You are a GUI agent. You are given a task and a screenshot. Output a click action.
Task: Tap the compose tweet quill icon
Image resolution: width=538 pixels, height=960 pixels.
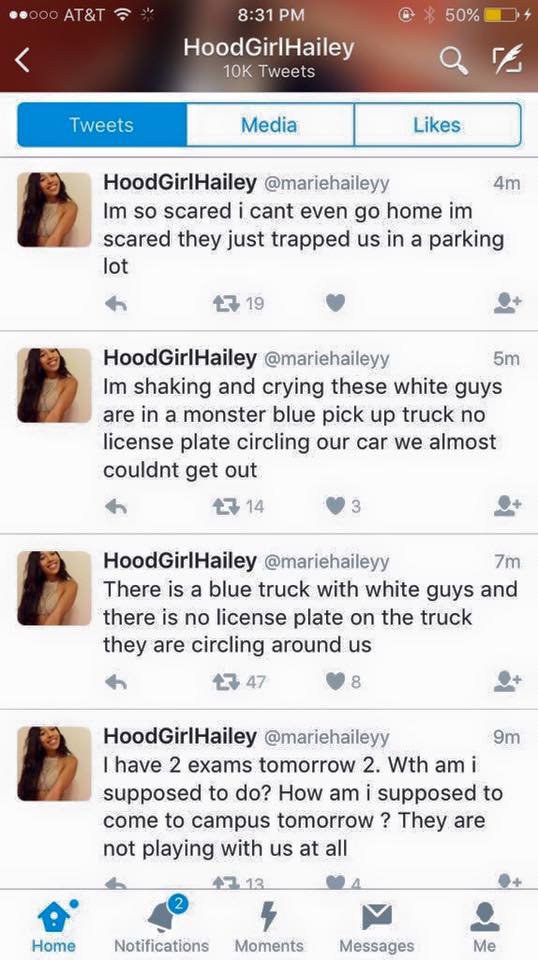pyautogui.click(x=507, y=59)
